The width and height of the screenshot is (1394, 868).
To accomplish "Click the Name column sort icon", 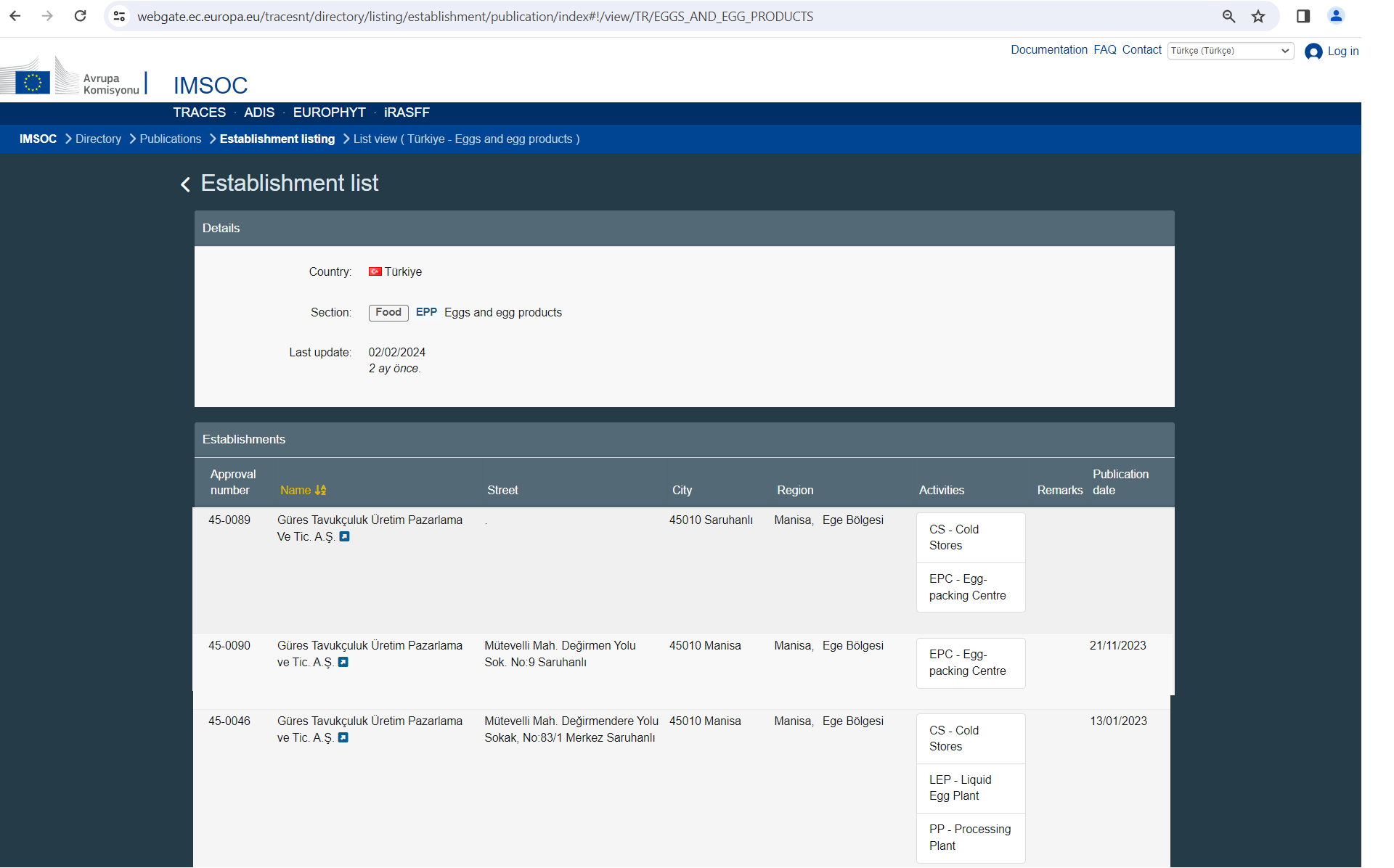I will pyautogui.click(x=321, y=491).
